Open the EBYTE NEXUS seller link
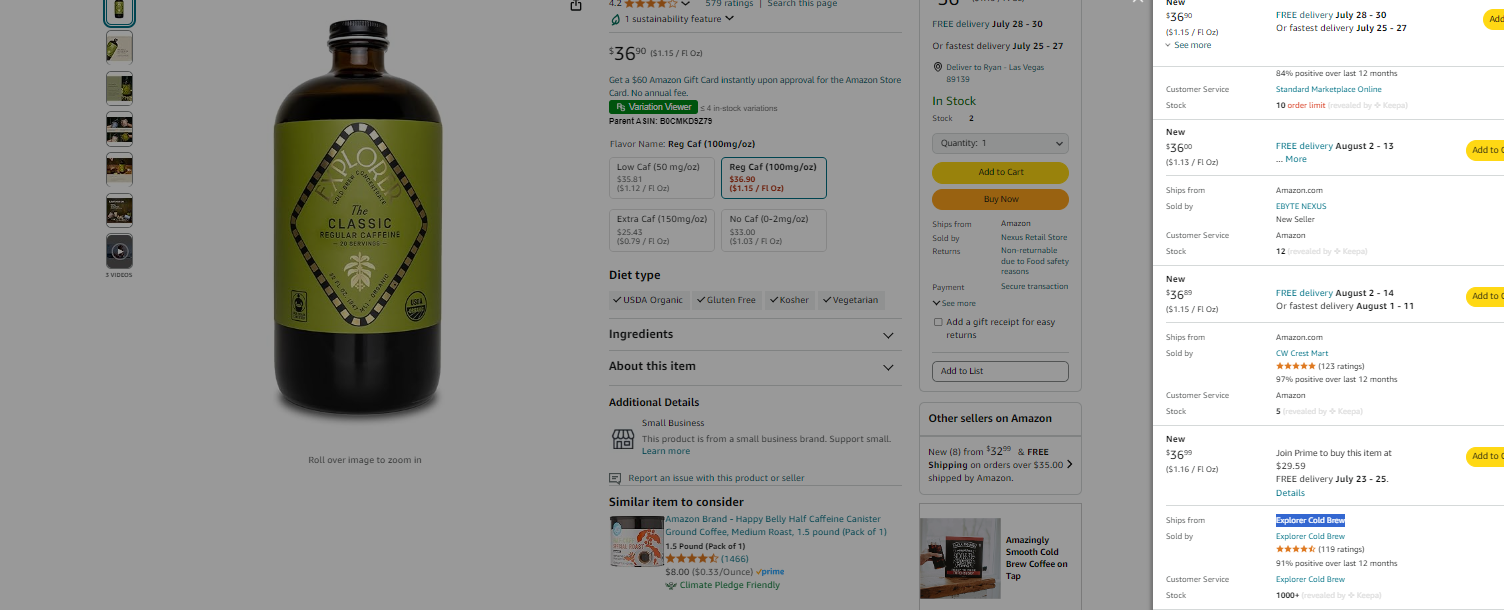Image resolution: width=1504 pixels, height=610 pixels. tap(1301, 206)
